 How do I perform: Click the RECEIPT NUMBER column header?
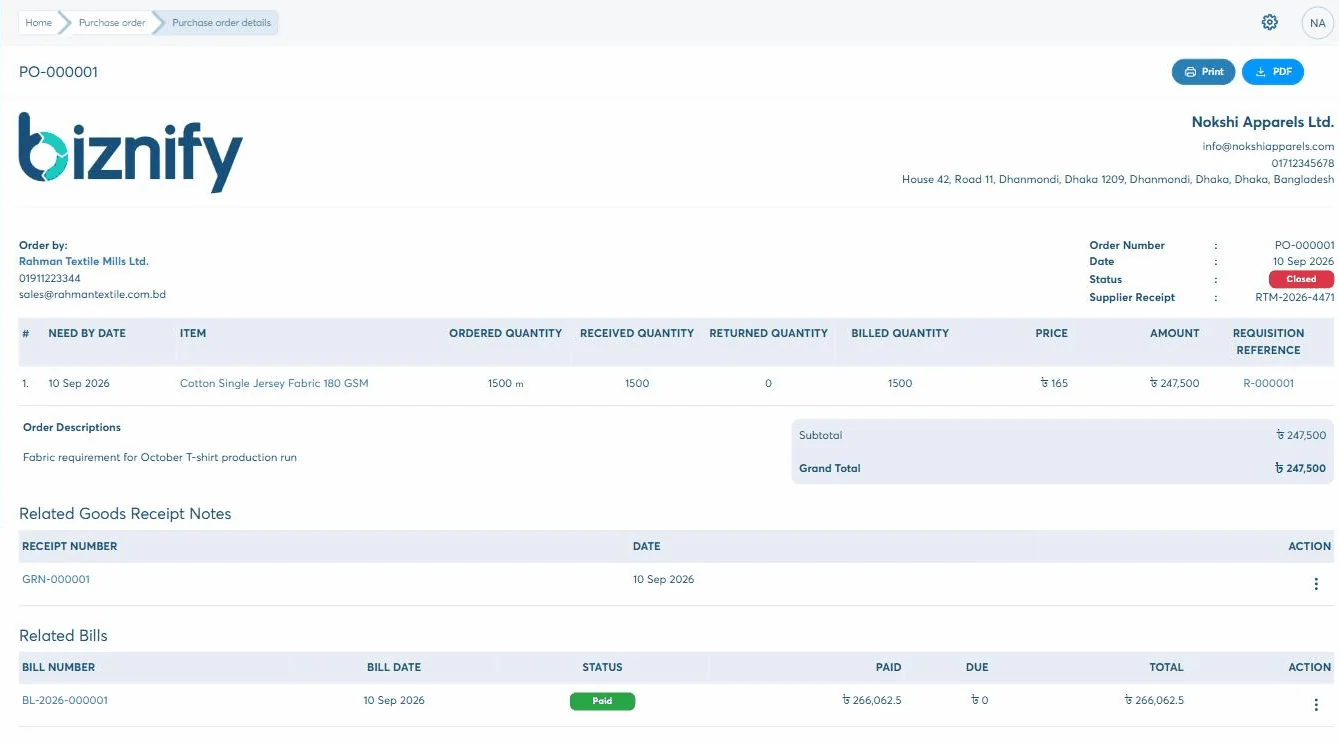pos(70,546)
